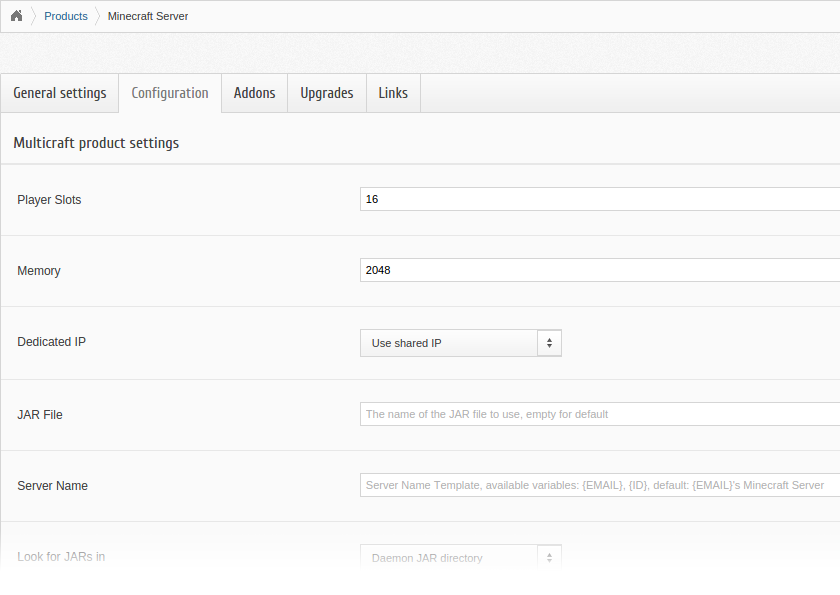Click the Minecraft Server breadcrumb text
Screen dimensions: 840x595
[148, 16]
